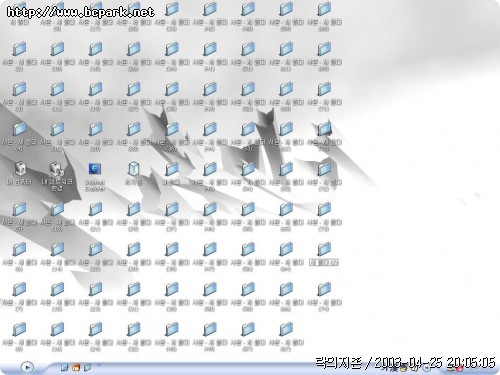Select folder 사본 - 새 폴더 (55)
The height and width of the screenshot is (375, 500).
[248, 216]
